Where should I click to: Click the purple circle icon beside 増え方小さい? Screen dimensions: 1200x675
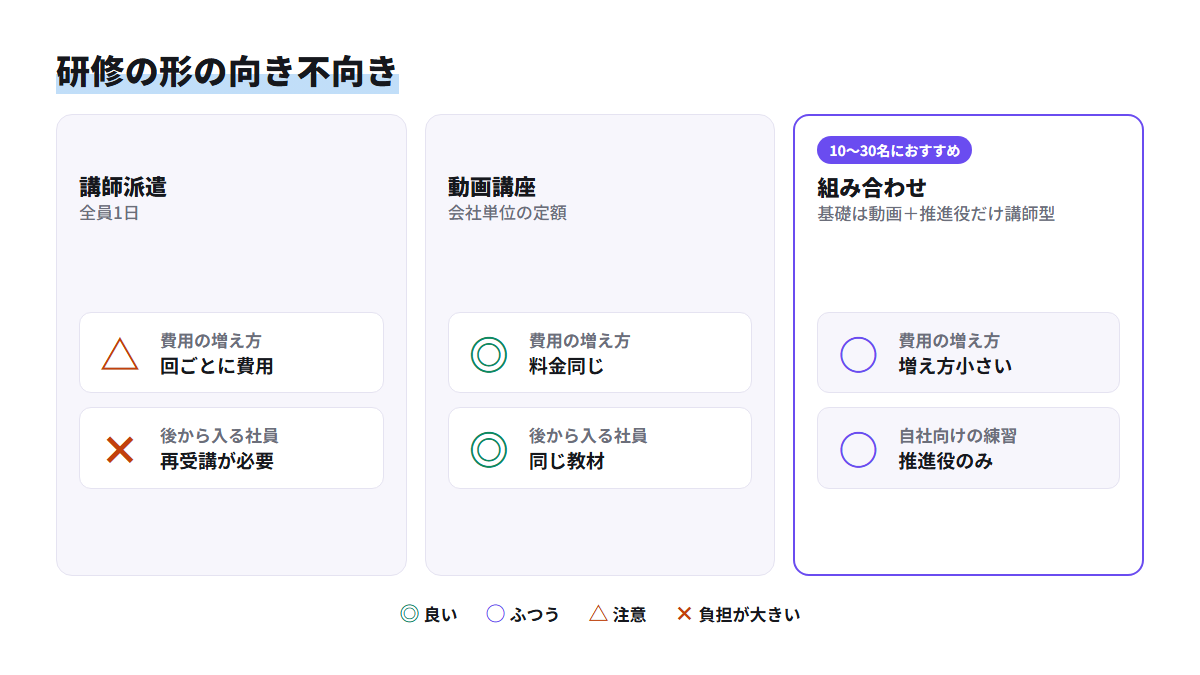pyautogui.click(x=858, y=354)
